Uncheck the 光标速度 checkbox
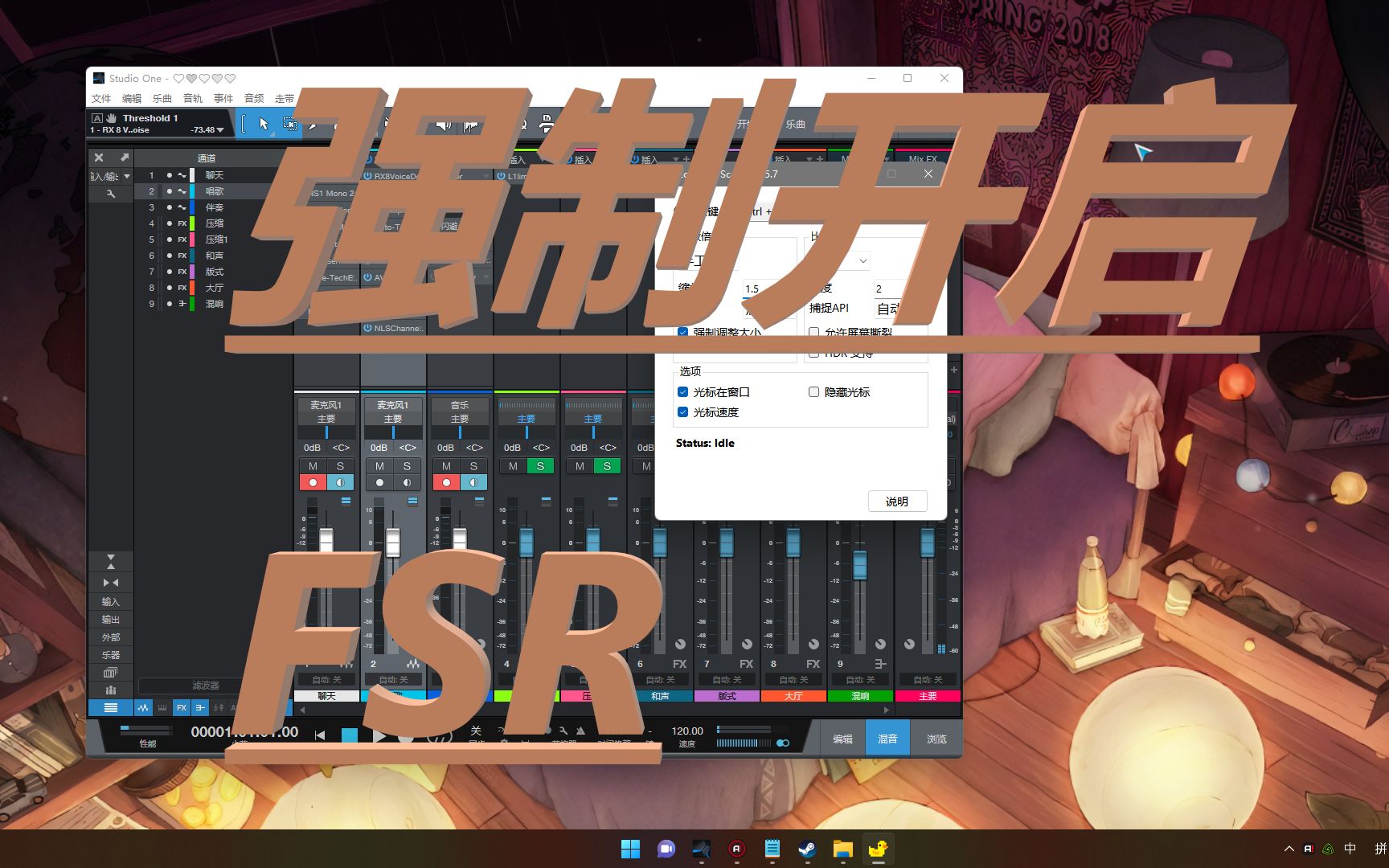This screenshot has height=868, width=1389. coord(682,412)
